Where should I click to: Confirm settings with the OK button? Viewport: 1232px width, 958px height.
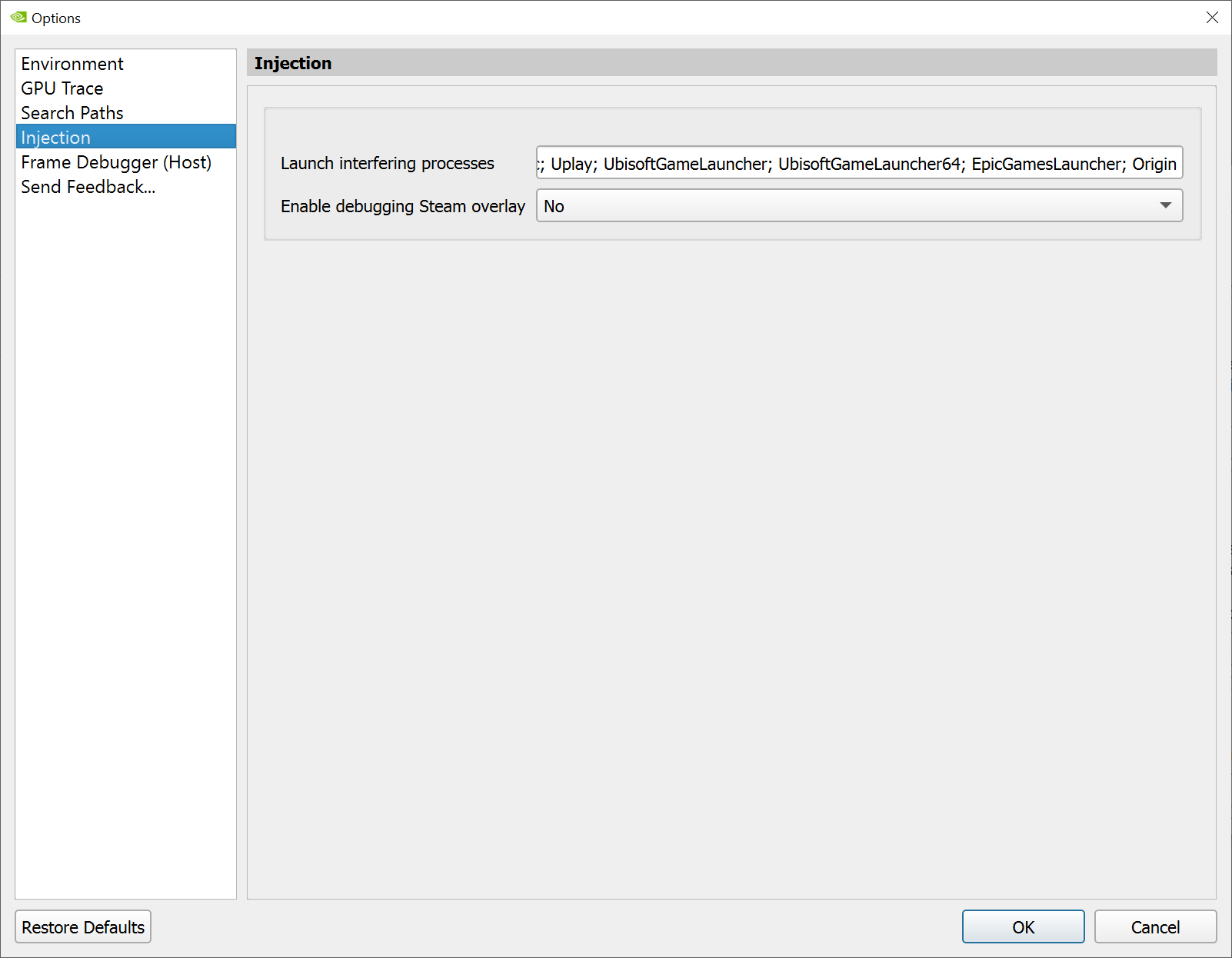pyautogui.click(x=1023, y=926)
